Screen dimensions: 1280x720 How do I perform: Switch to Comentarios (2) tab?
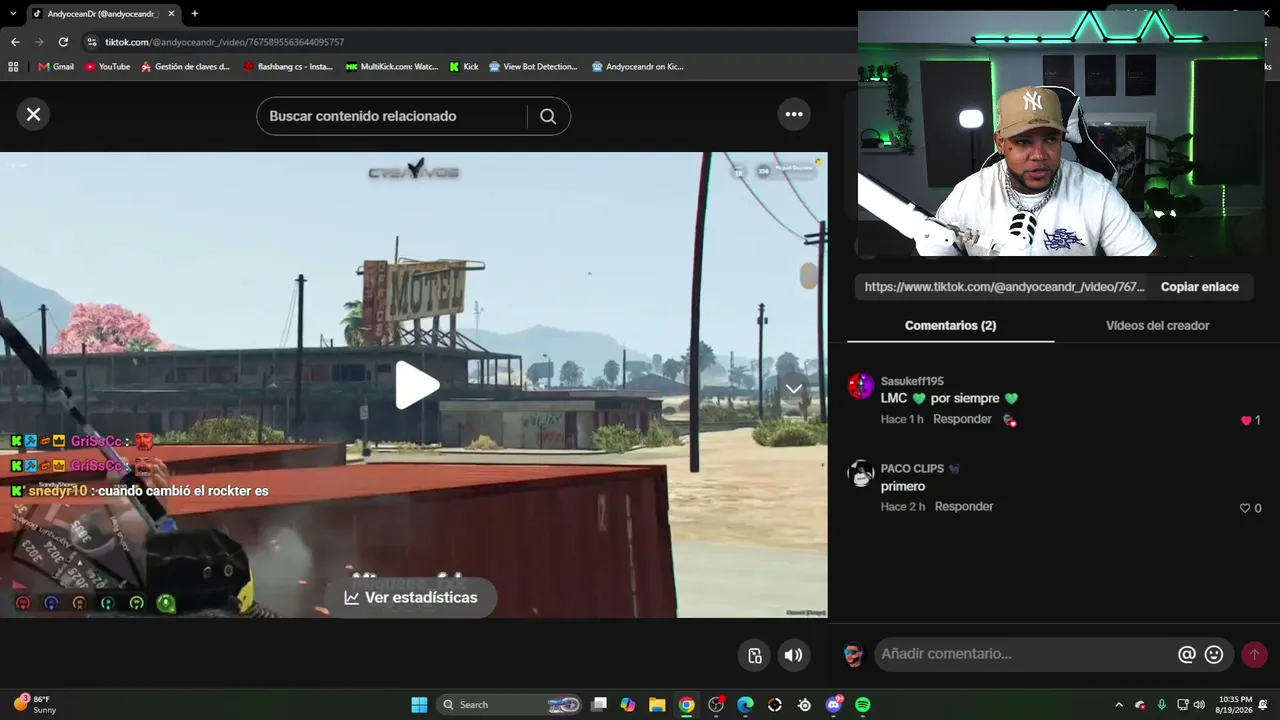950,325
